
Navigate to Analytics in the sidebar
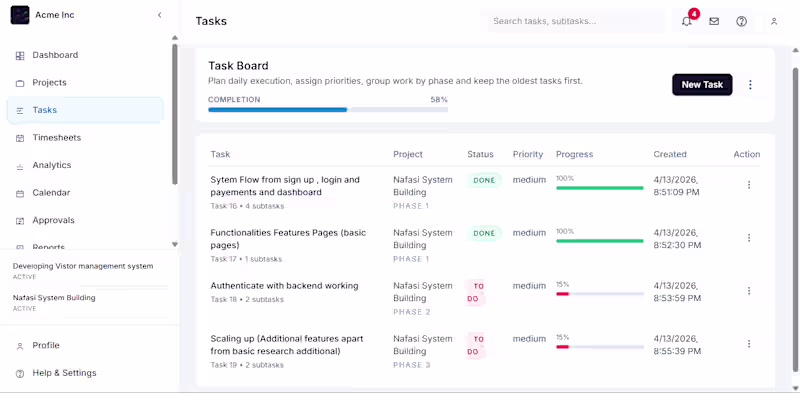85,165
